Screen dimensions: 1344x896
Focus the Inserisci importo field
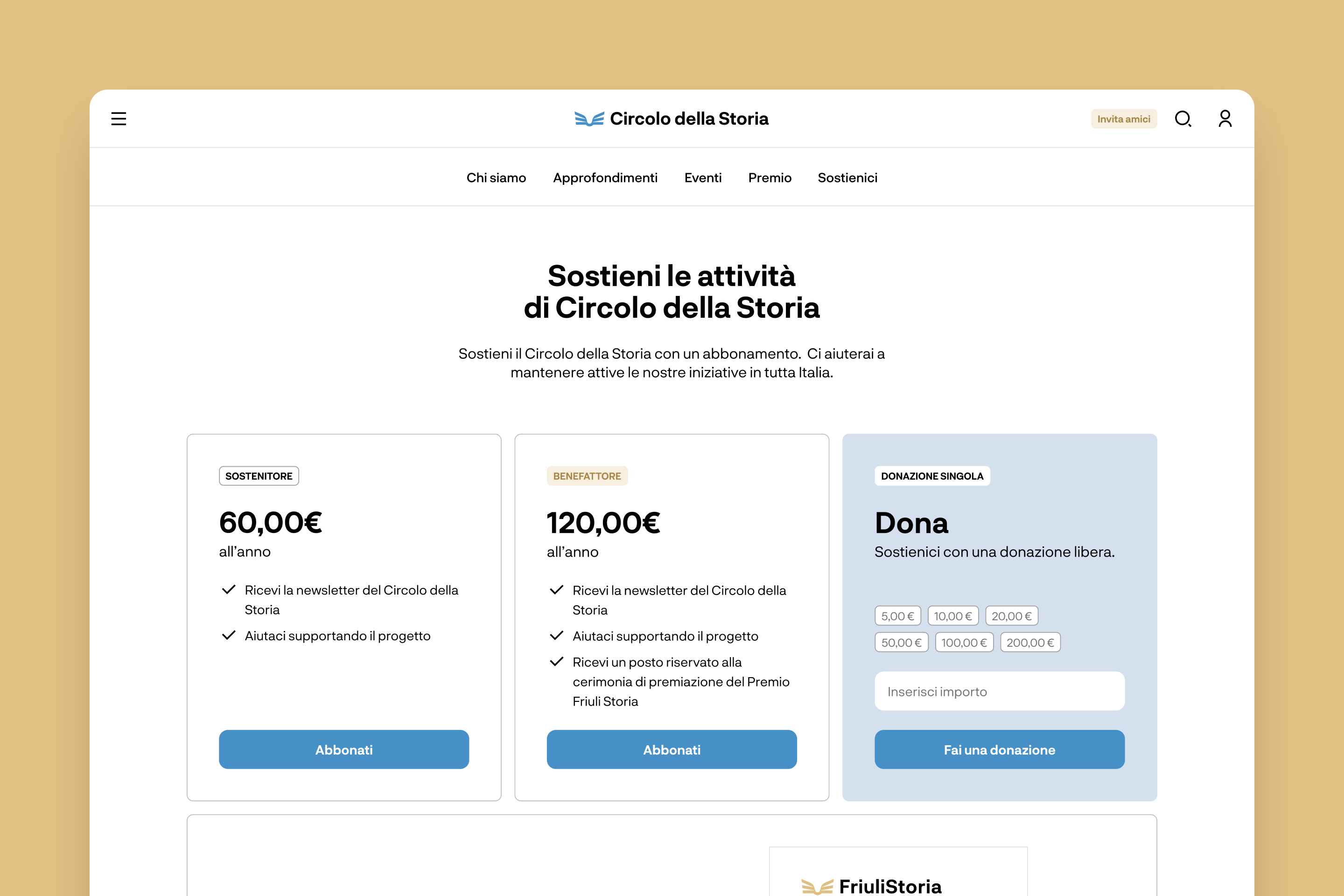click(999, 692)
